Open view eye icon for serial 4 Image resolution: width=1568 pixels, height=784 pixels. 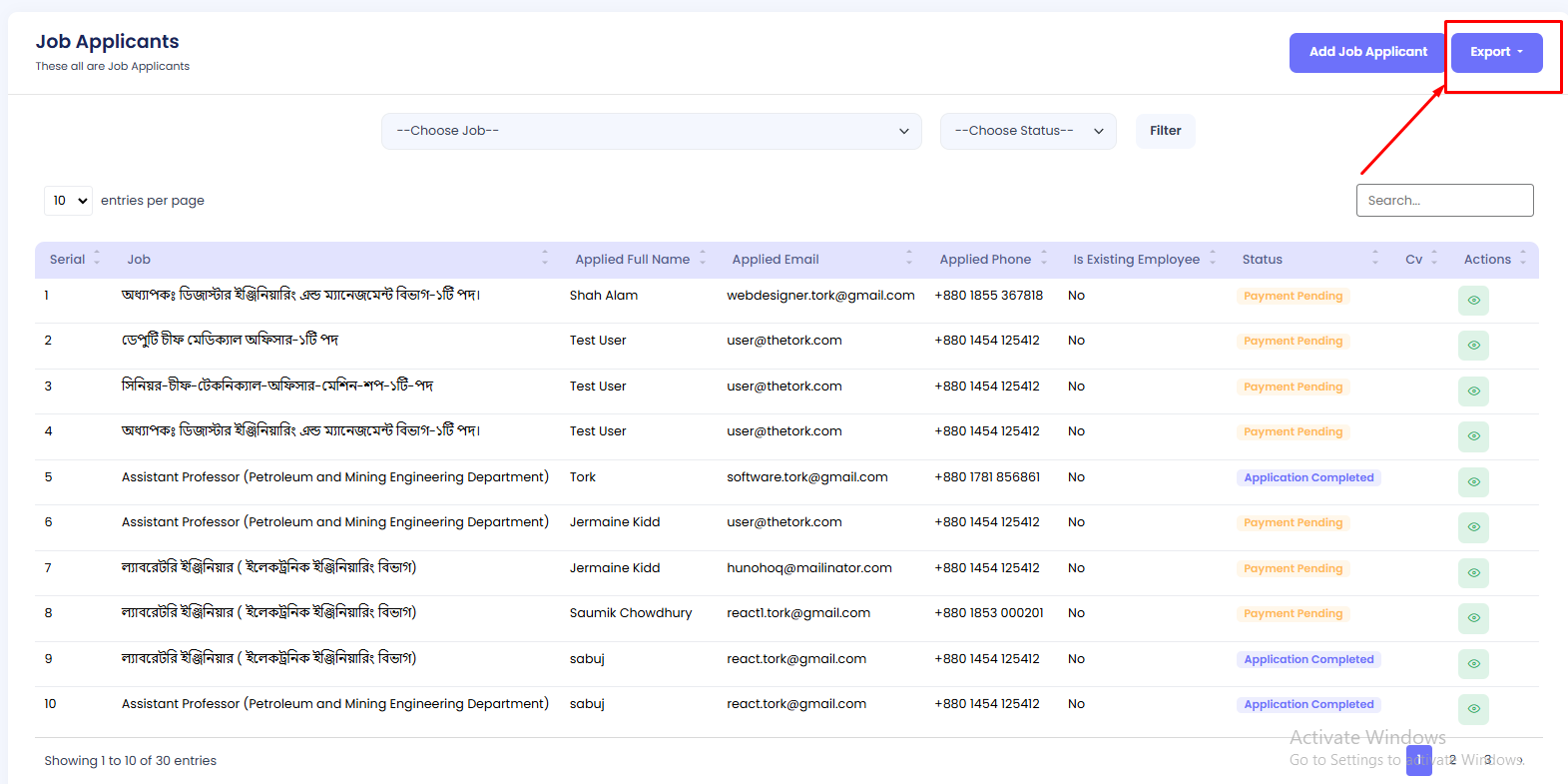tap(1473, 436)
